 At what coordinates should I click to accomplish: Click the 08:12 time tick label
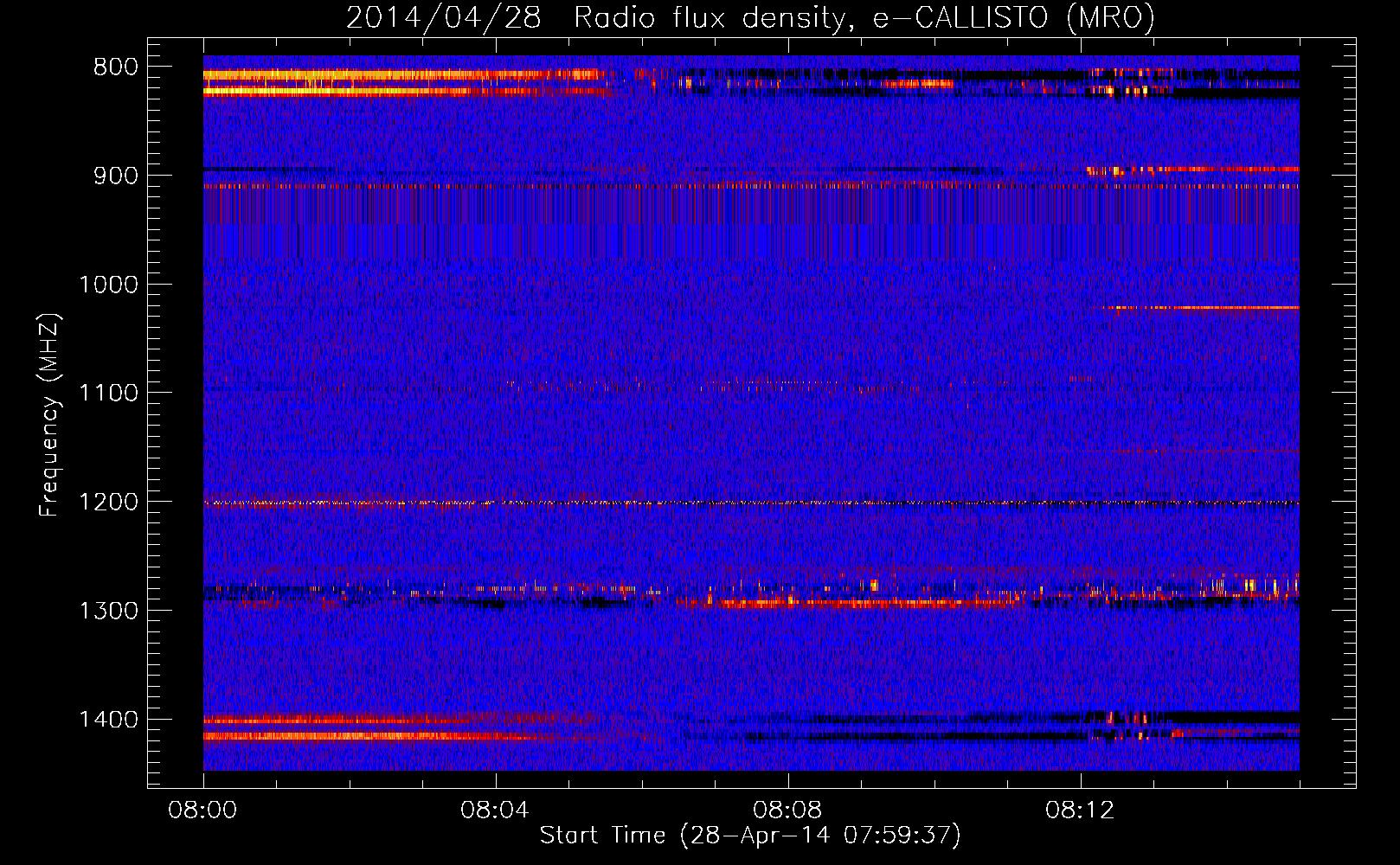pyautogui.click(x=1080, y=811)
